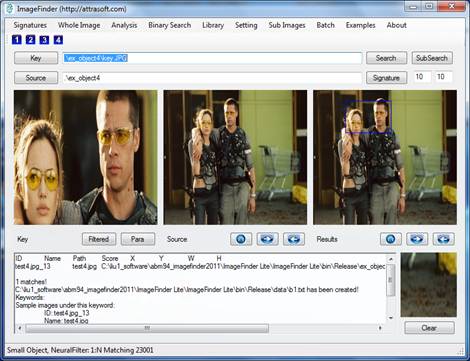Image resolution: width=470 pixels, height=361 pixels.
Task: Open the Signatures menu
Action: 30,25
